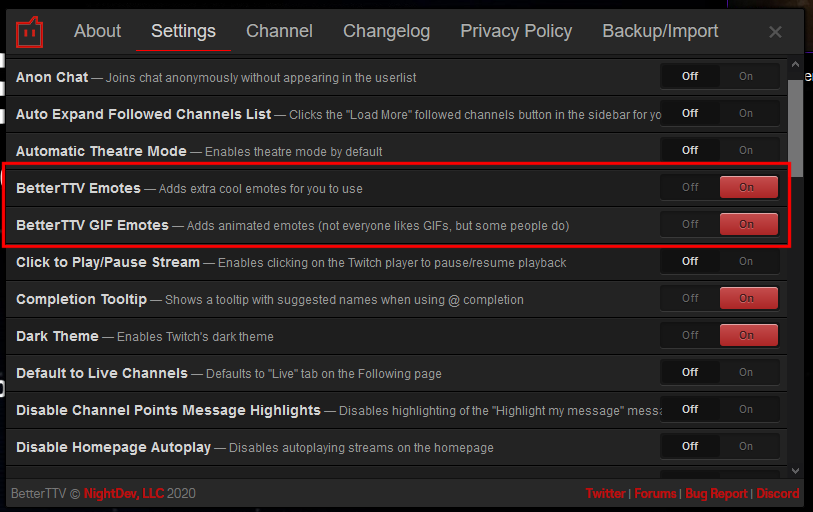Close the BetterTTV settings panel

click(x=775, y=32)
